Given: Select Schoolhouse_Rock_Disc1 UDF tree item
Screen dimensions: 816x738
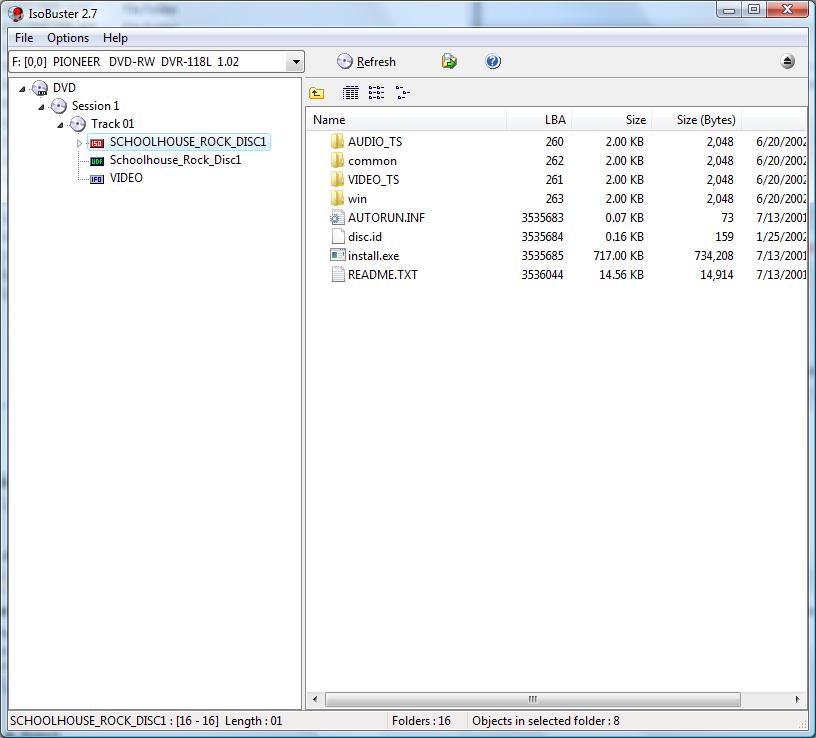Looking at the screenshot, I should (x=175, y=160).
